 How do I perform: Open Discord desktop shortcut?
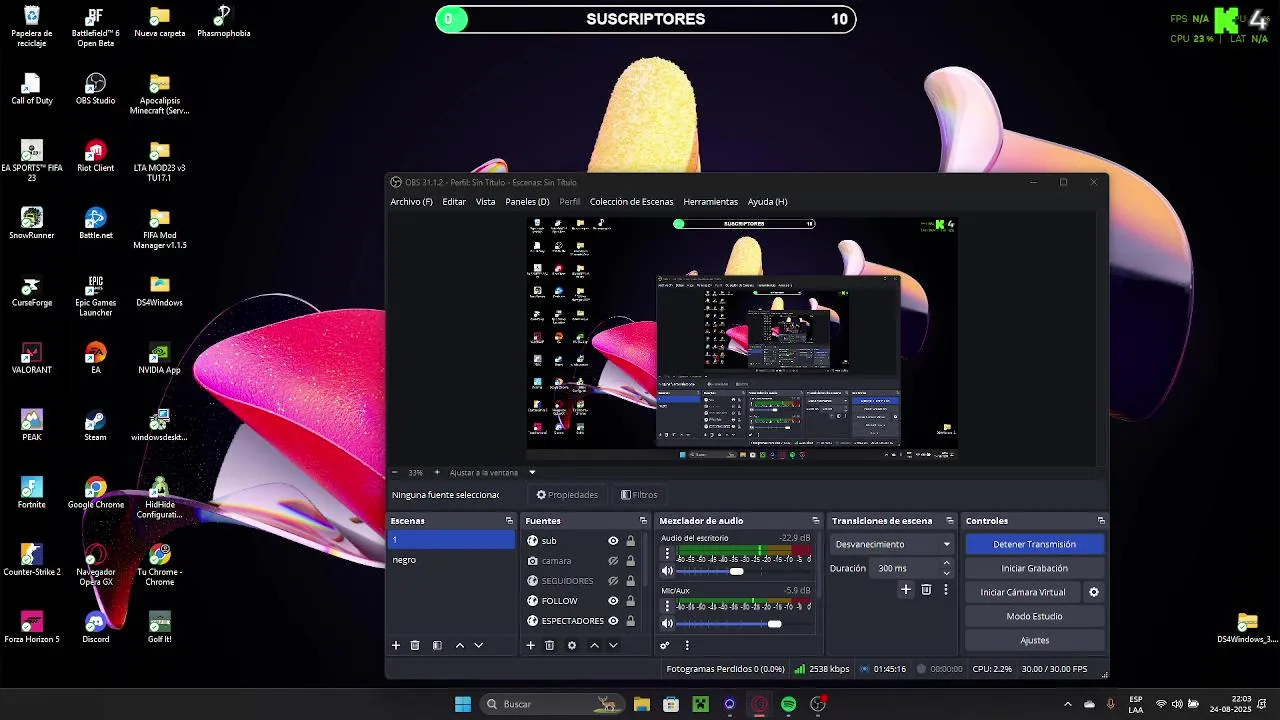coord(95,628)
